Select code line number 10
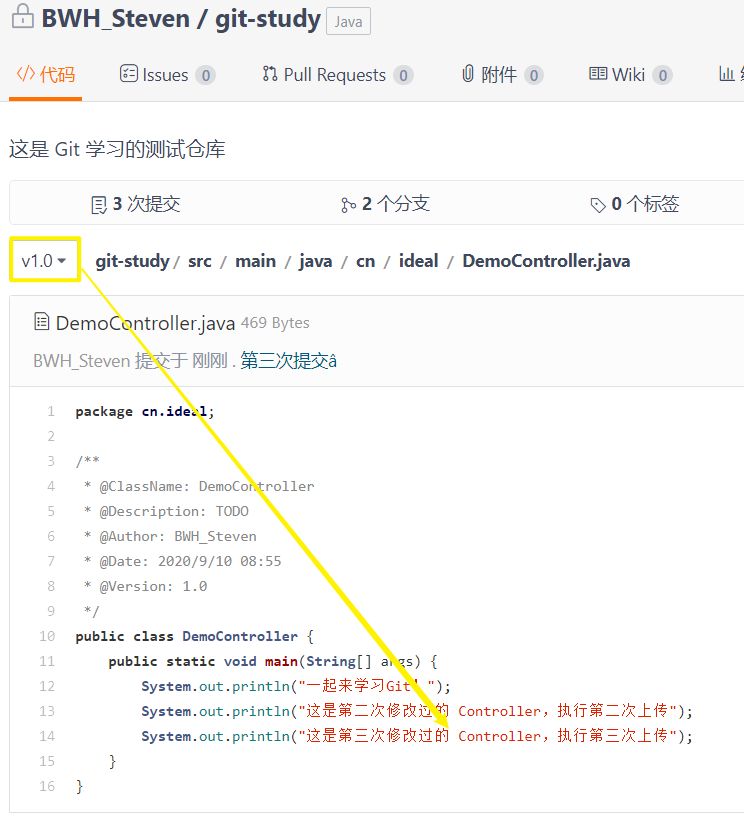The image size is (744, 825). coord(47,636)
